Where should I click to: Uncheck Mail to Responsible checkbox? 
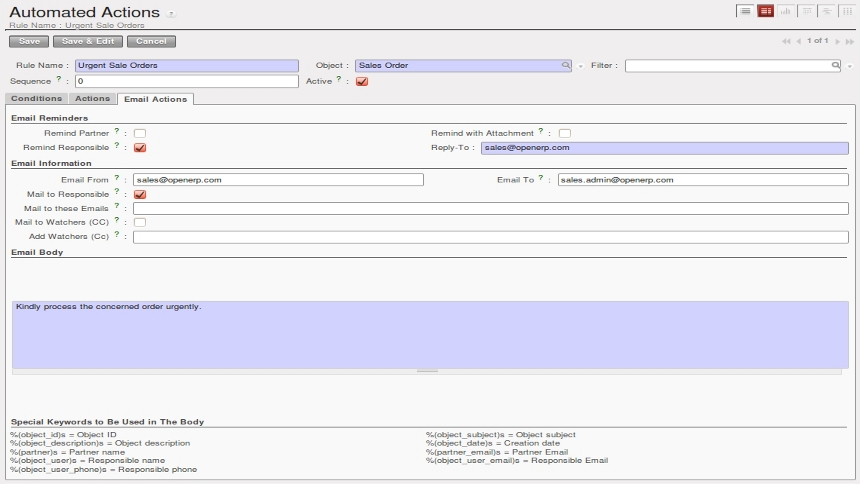(140, 194)
